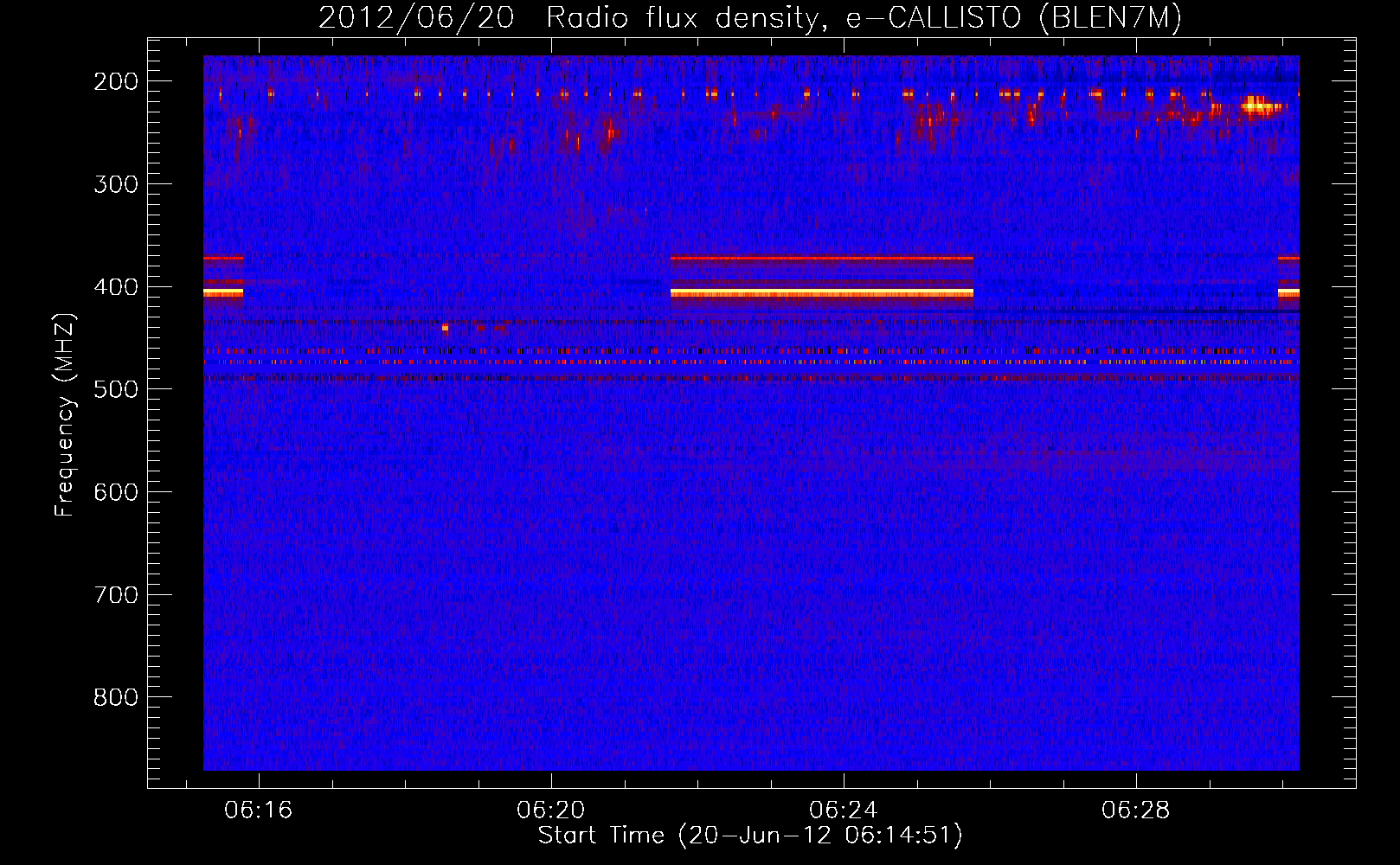Screen dimensions: 1400x865
Task: Click the "Frequency (MHZ)" axis label
Action: pyautogui.click(x=65, y=414)
